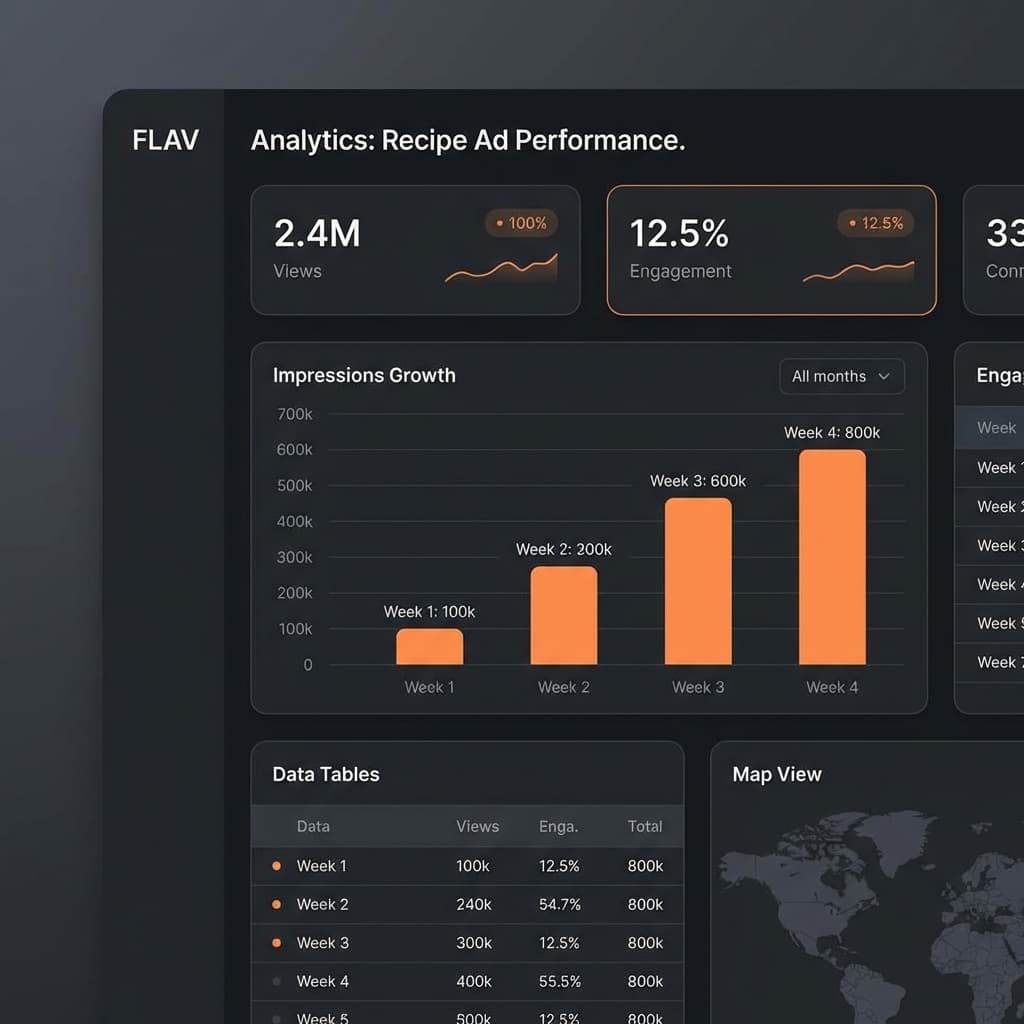
Task: Click the chevron on the All months selector
Action: 884,377
